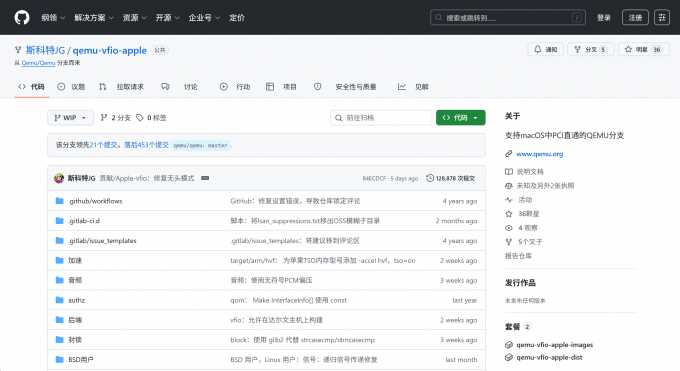Click the fork icon button
Viewport: 680px width, 371px height.
coord(577,49)
